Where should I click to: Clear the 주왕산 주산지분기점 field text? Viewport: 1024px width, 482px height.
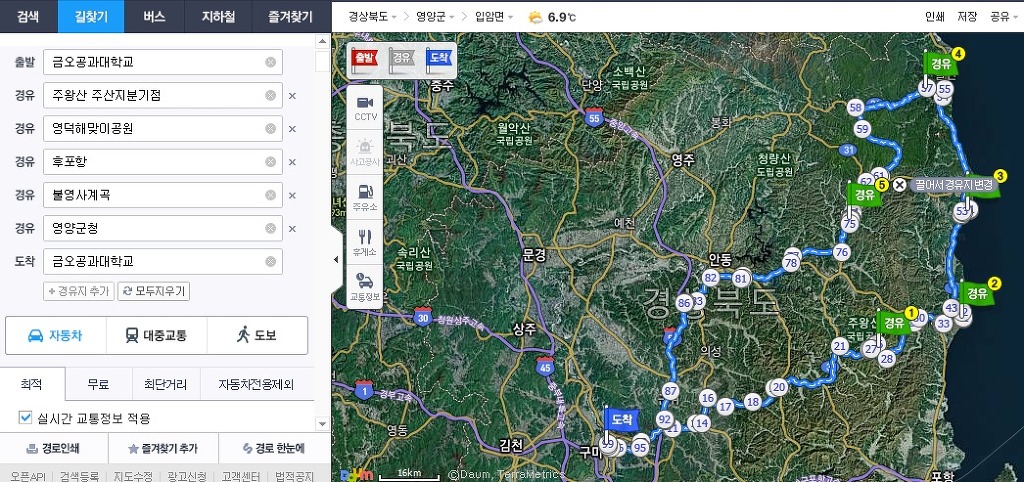pos(270,95)
